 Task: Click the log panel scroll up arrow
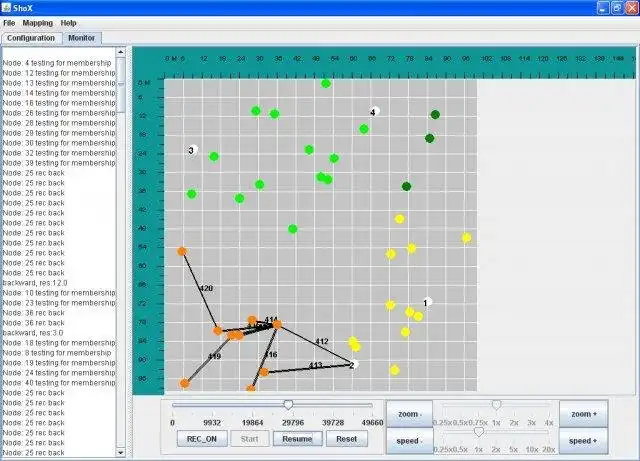tap(120, 52)
